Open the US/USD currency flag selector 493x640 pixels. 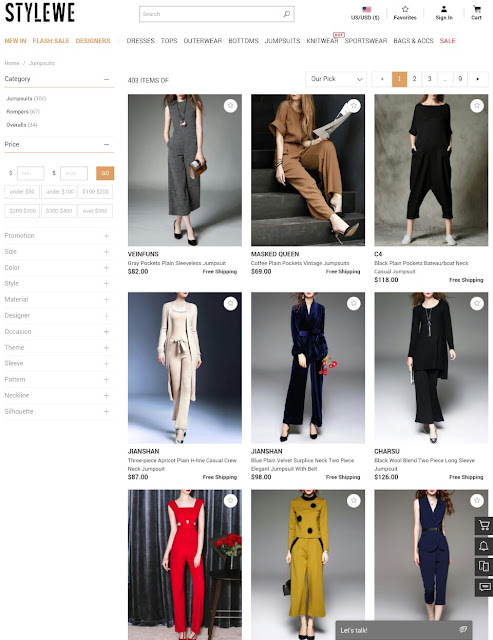tap(366, 9)
